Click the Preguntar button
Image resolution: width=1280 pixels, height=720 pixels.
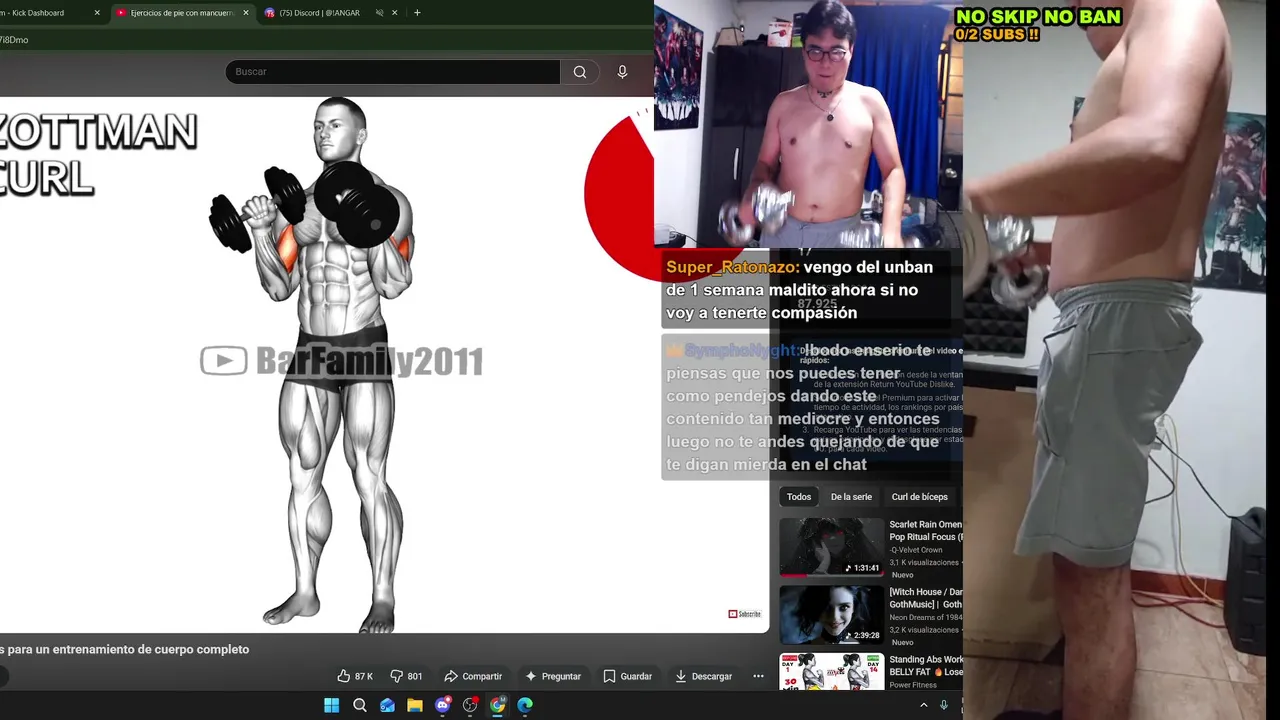553,676
